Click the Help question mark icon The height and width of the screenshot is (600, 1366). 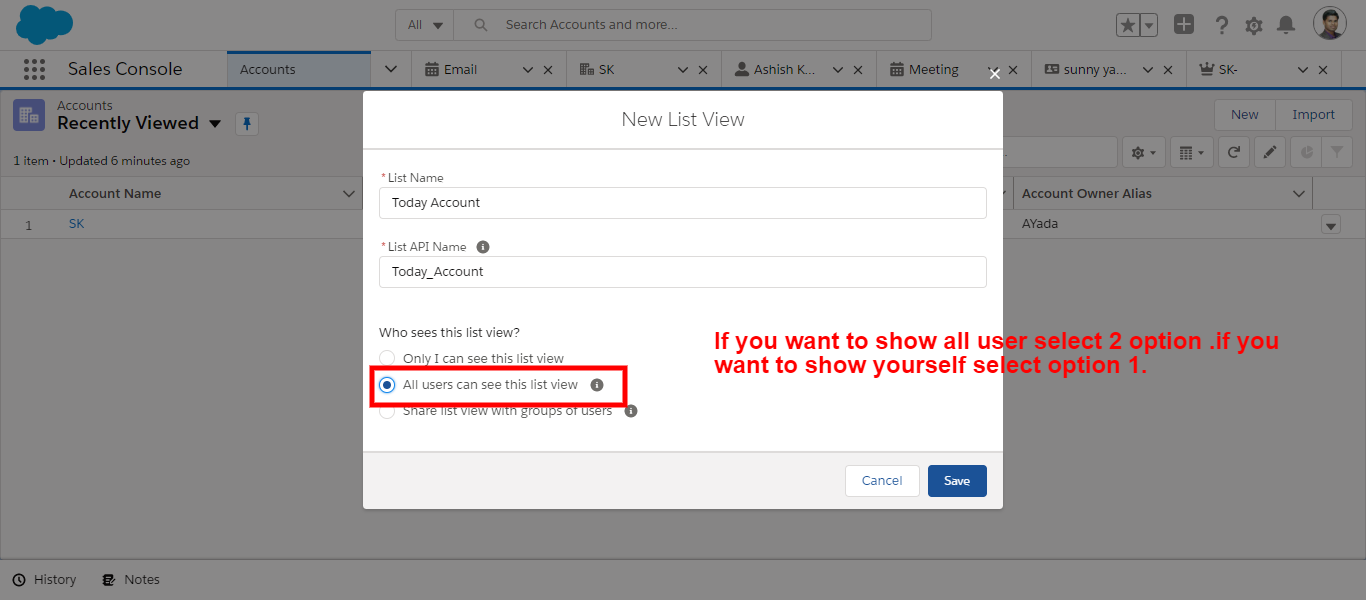(1221, 25)
